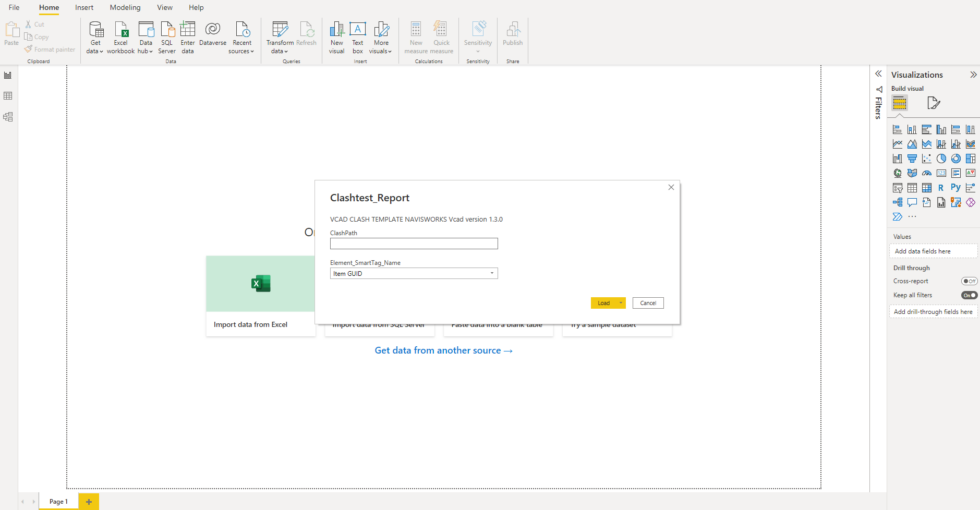Add a Table visual
Image resolution: width=980 pixels, height=510 pixels.
click(912, 188)
